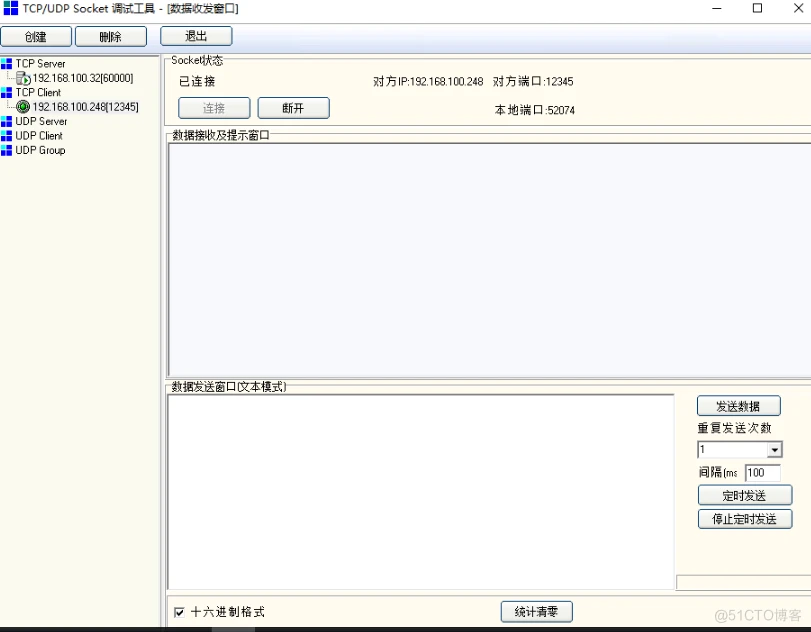Image resolution: width=811 pixels, height=632 pixels.
Task: Click the application icon in the title bar
Action: click(x=10, y=8)
